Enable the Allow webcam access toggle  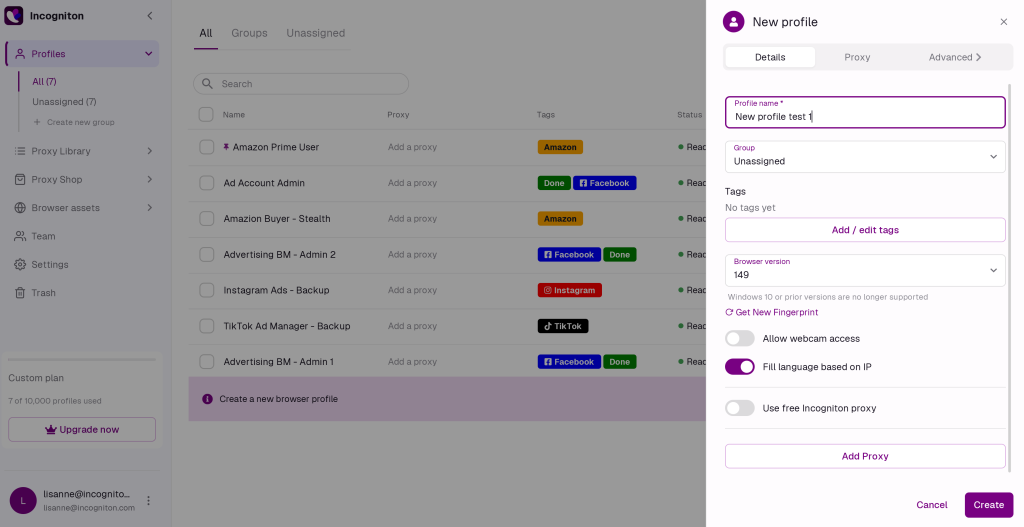740,338
